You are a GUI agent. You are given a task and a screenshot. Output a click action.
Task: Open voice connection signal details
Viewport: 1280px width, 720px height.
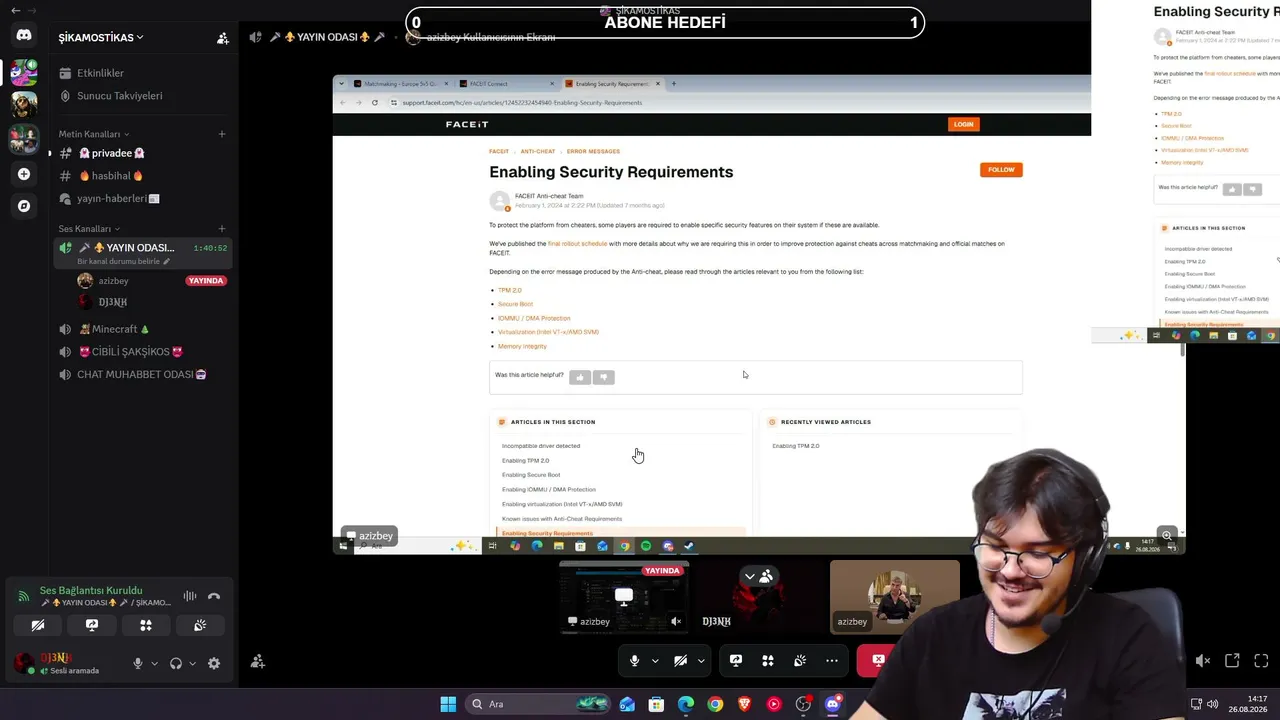(x=23, y=596)
